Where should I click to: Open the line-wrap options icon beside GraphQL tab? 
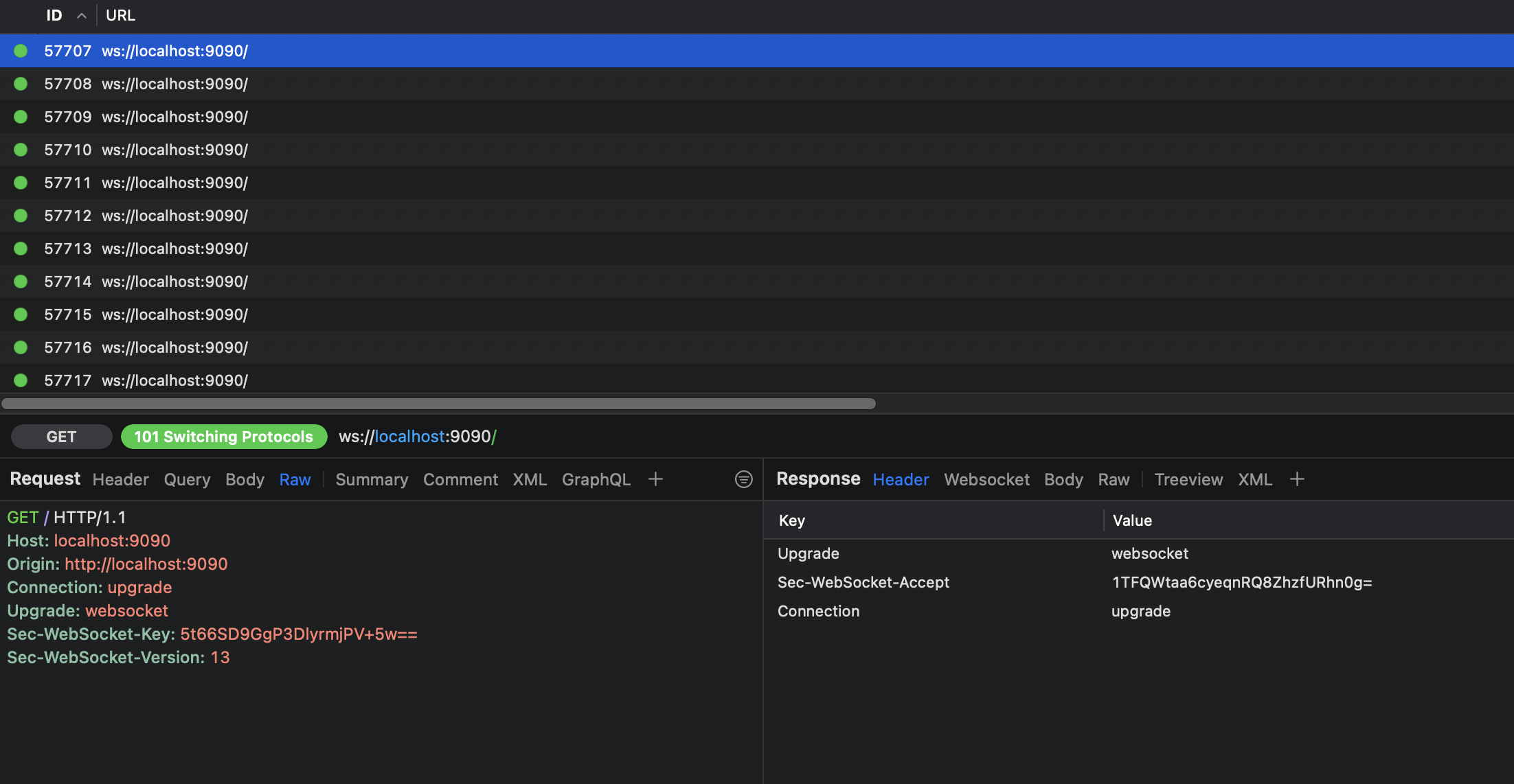point(744,479)
